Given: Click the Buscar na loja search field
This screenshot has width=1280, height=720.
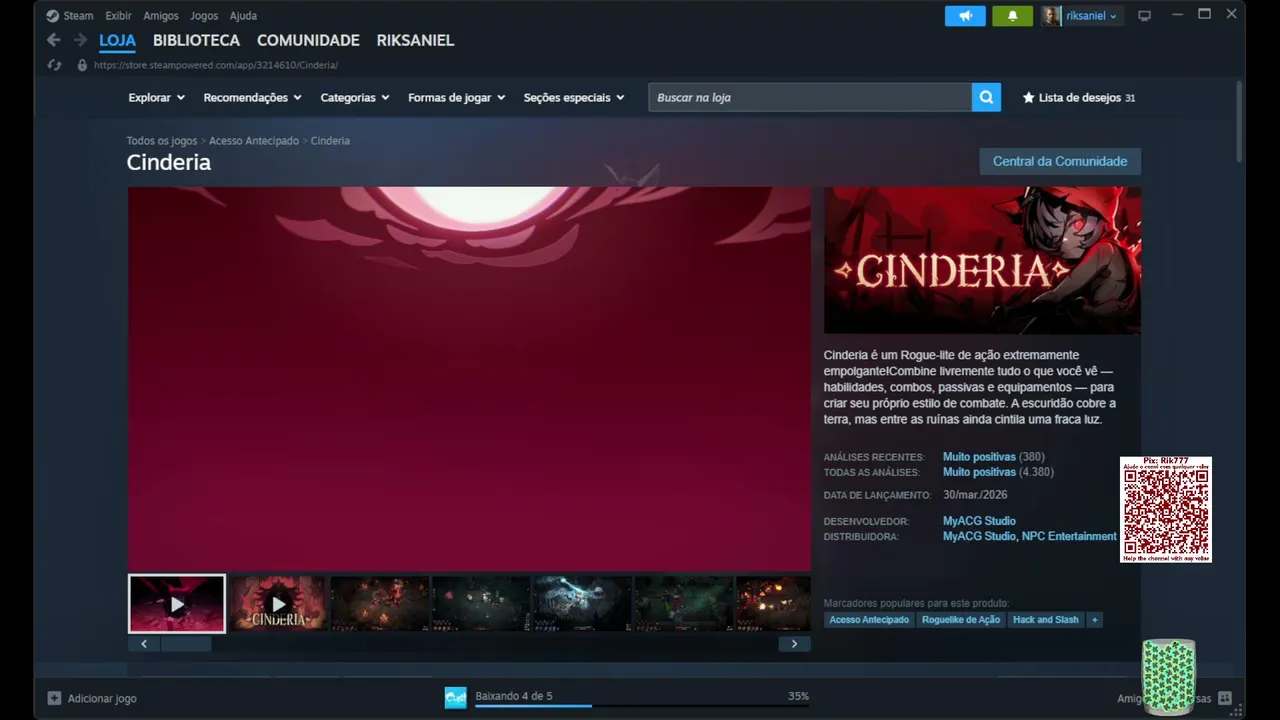Looking at the screenshot, I should tap(810, 97).
